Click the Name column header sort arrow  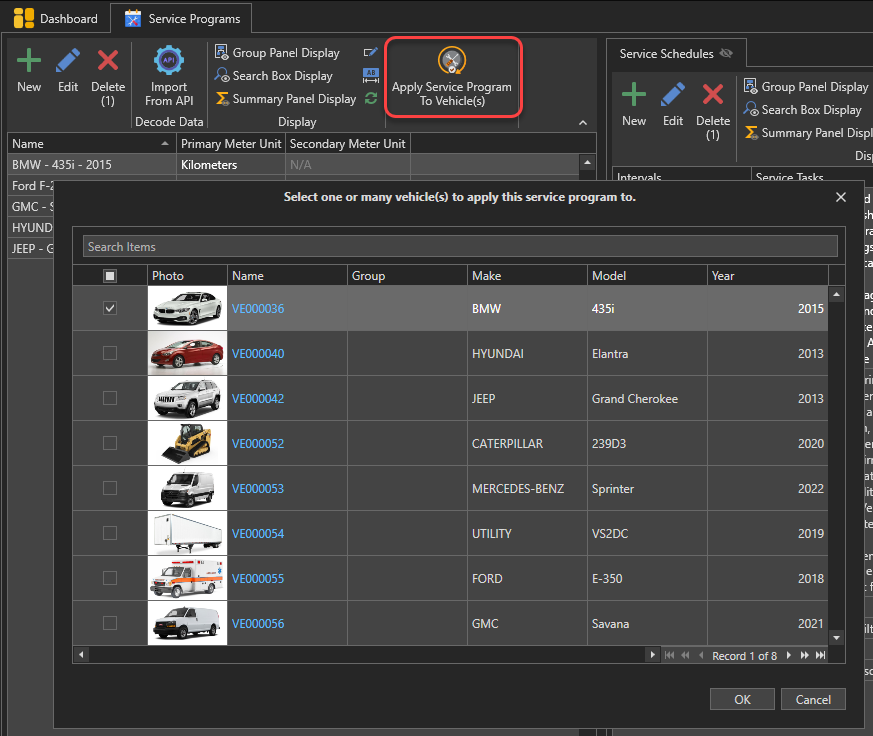(166, 144)
